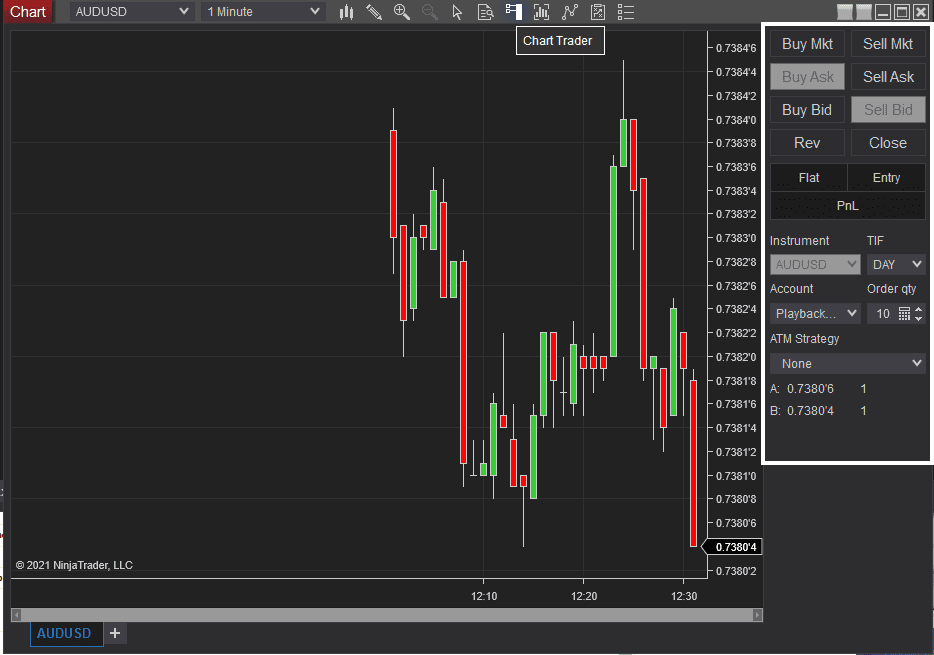Maximize the chart window
The height and width of the screenshot is (655, 934).
coord(902,12)
